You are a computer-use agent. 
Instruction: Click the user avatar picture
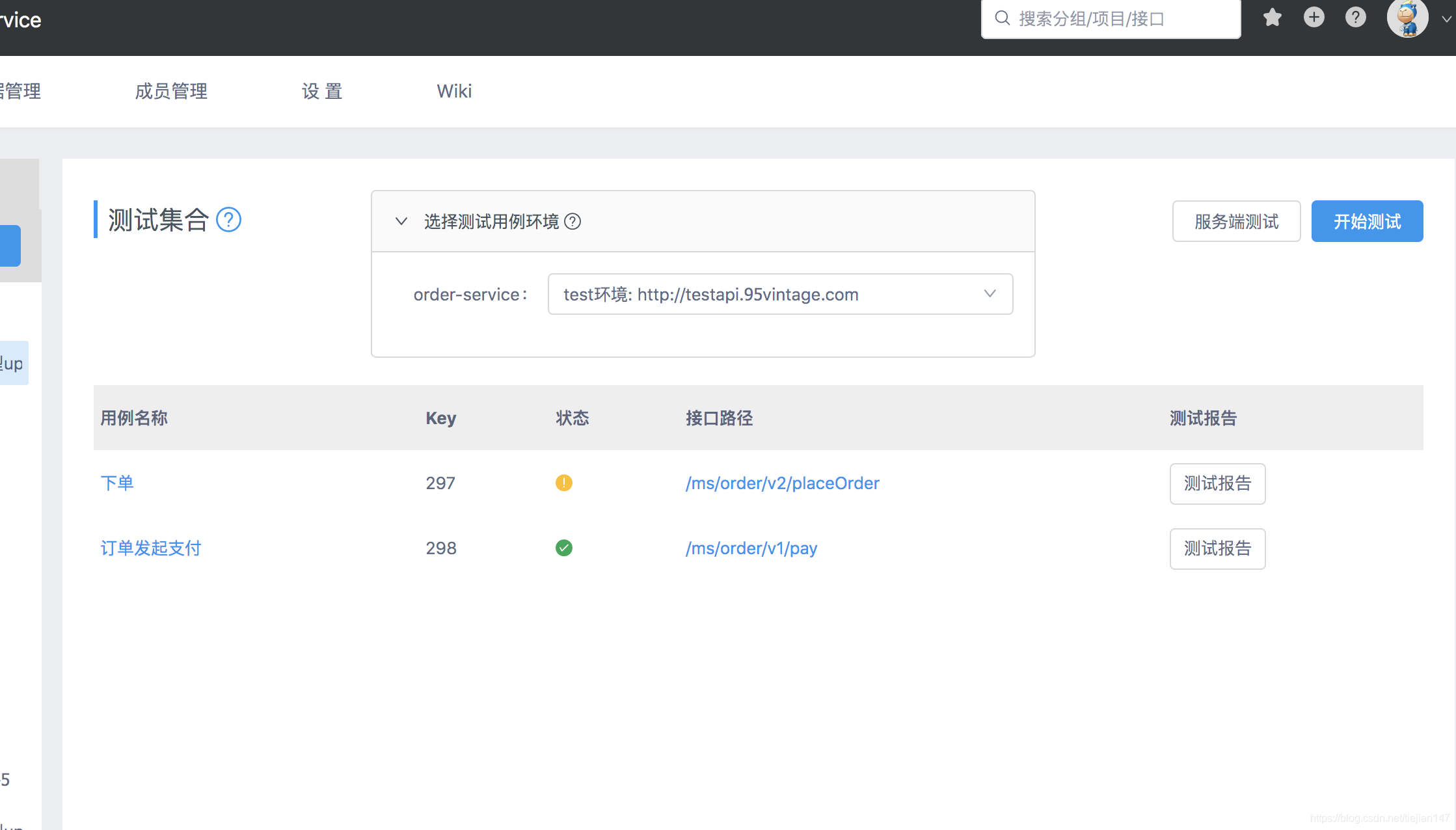[x=1407, y=19]
